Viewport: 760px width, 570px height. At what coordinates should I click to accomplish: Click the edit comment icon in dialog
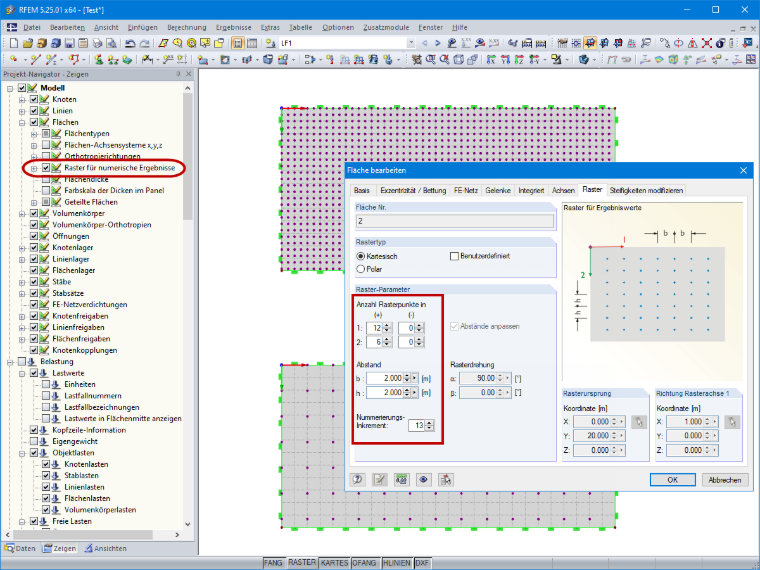[x=380, y=479]
